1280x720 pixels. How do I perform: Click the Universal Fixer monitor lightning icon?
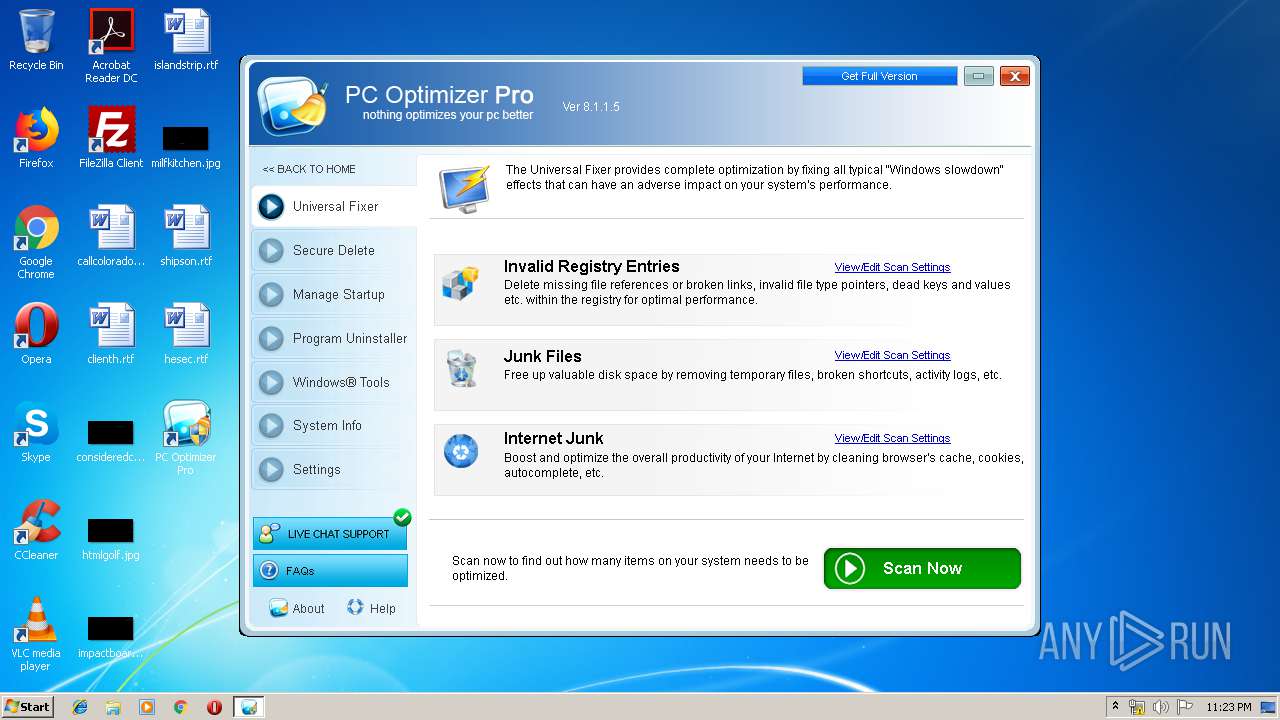[x=465, y=188]
